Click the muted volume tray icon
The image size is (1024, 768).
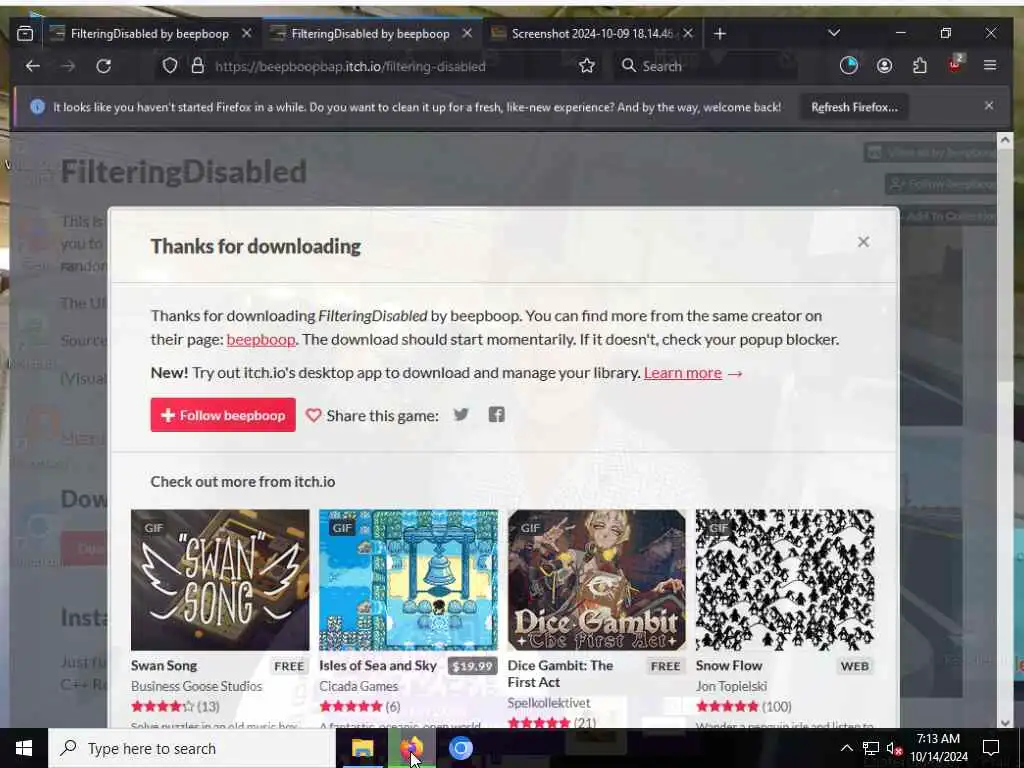click(894, 748)
